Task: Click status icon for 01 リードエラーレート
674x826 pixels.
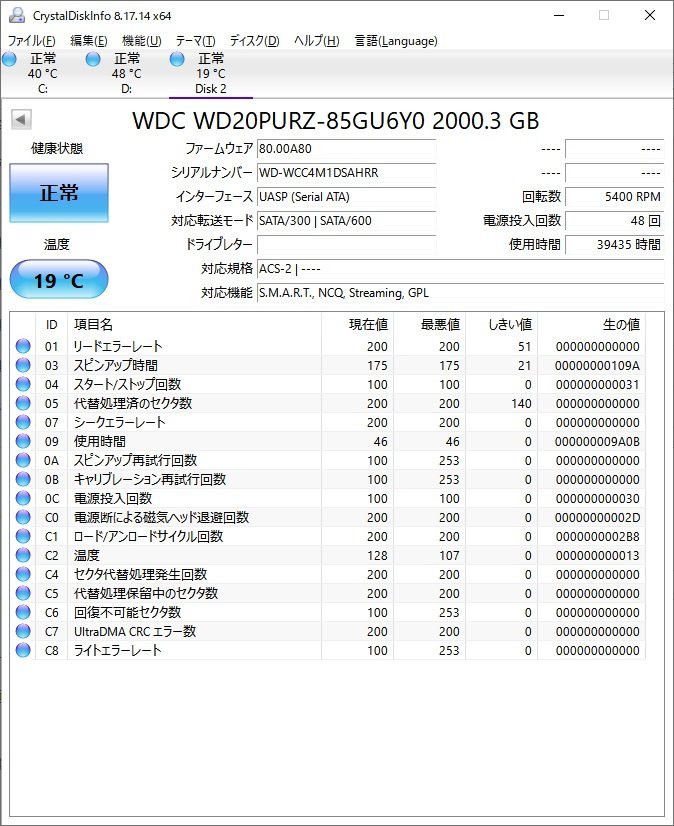Action: [23, 346]
